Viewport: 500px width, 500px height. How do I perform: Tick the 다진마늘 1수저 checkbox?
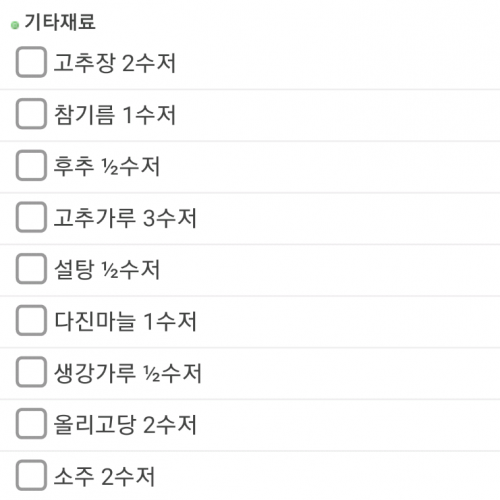(x=31, y=320)
